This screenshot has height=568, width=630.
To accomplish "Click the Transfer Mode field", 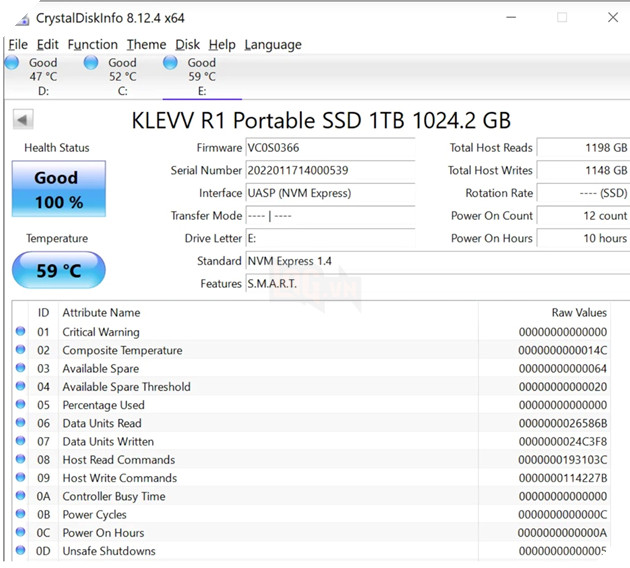I will (x=330, y=216).
